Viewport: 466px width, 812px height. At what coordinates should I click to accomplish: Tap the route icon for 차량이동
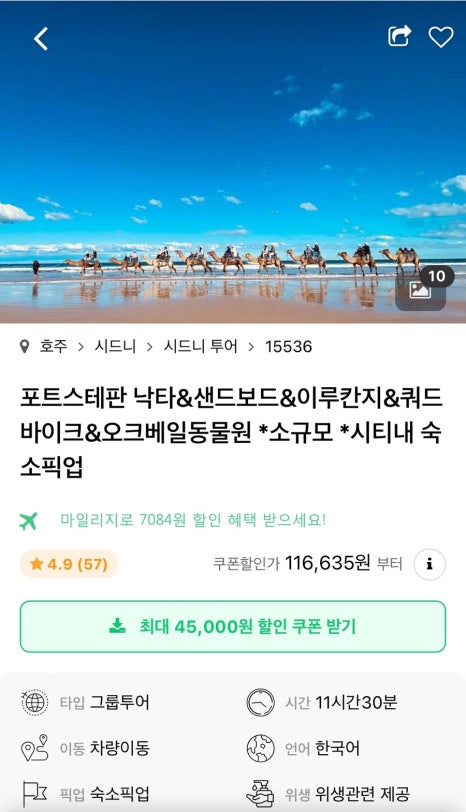[x=35, y=748]
